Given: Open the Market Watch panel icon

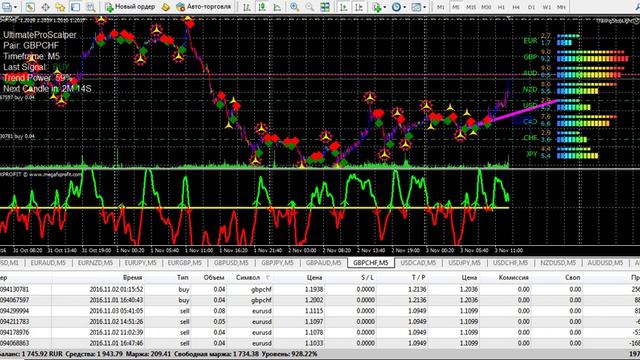Looking at the screenshot, I should (x=30, y=7).
